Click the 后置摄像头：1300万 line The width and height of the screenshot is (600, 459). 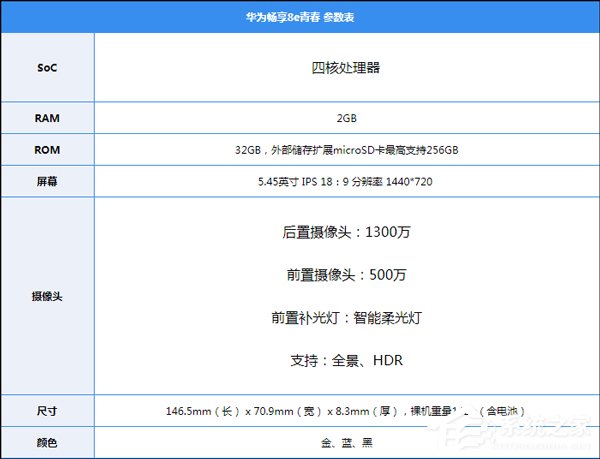click(346, 232)
